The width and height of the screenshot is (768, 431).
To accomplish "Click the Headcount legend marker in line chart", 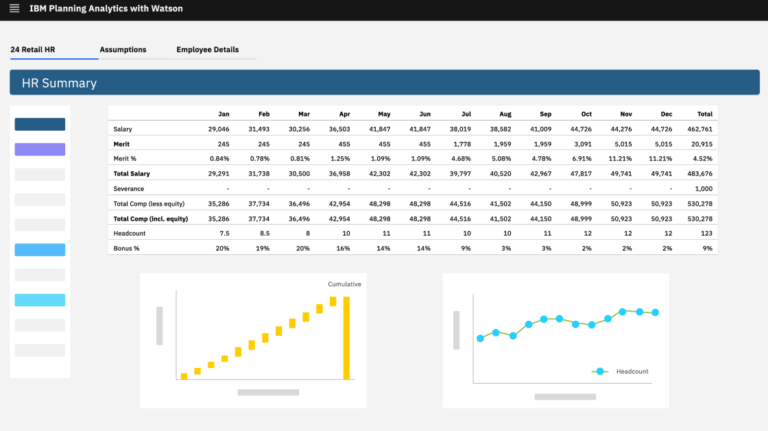I will [600, 371].
